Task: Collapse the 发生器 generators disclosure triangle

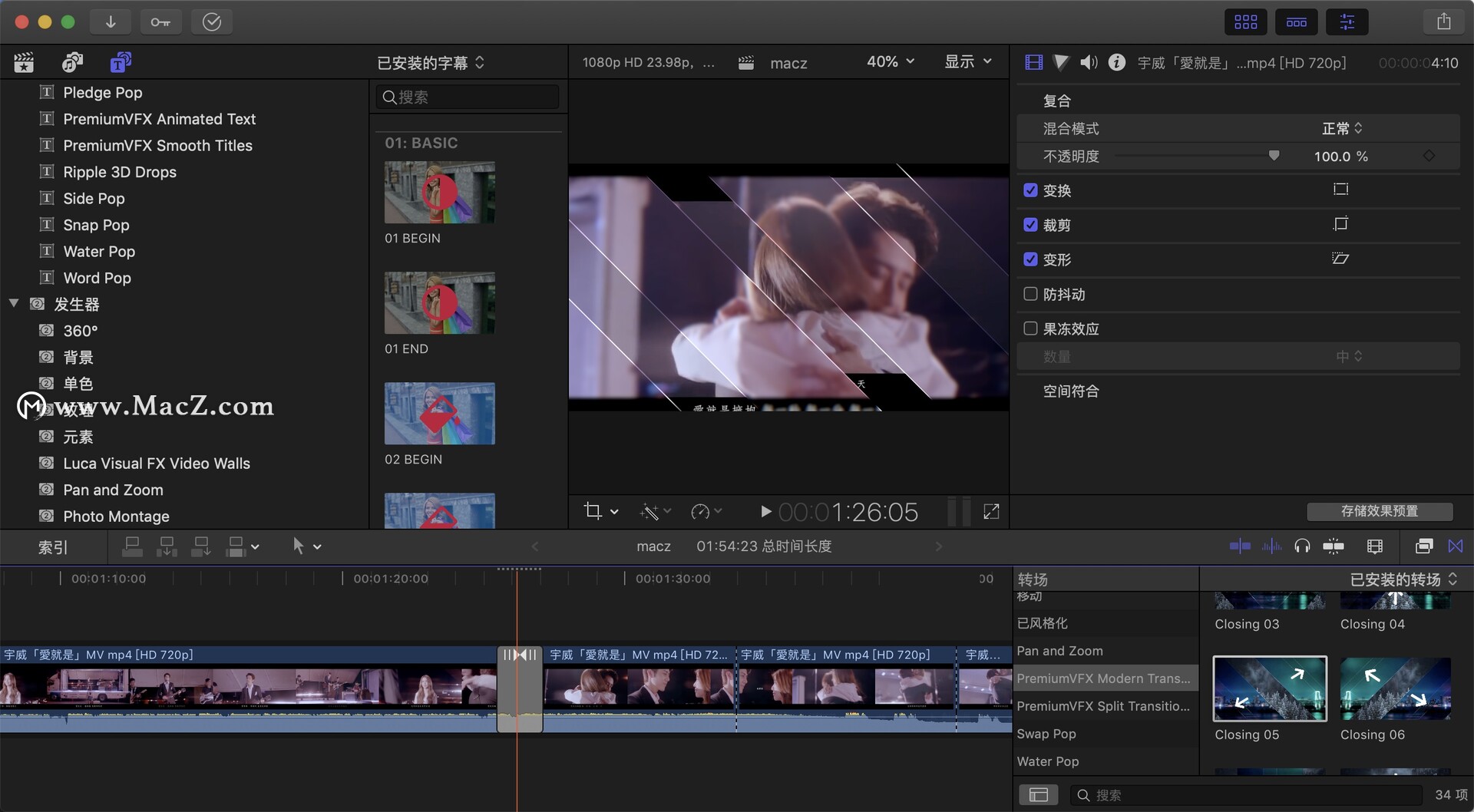Action: [x=14, y=304]
